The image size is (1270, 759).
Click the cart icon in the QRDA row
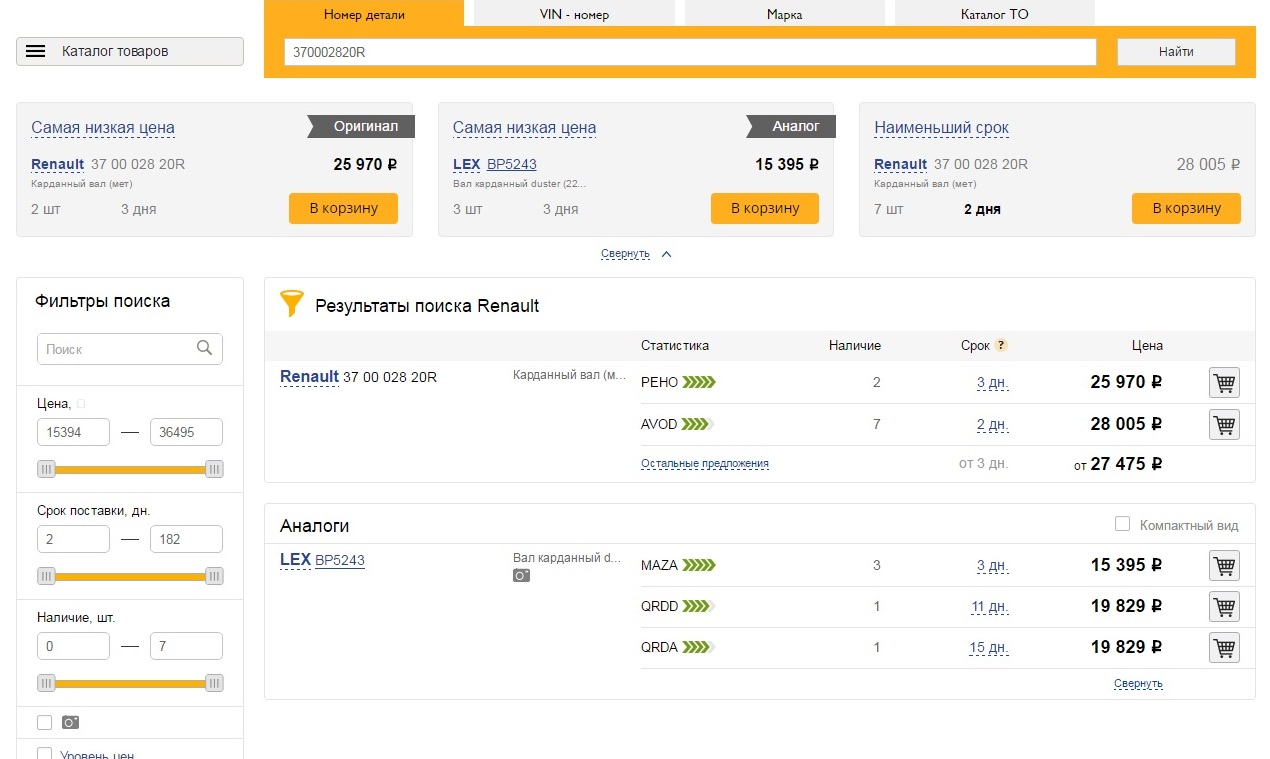(1224, 647)
